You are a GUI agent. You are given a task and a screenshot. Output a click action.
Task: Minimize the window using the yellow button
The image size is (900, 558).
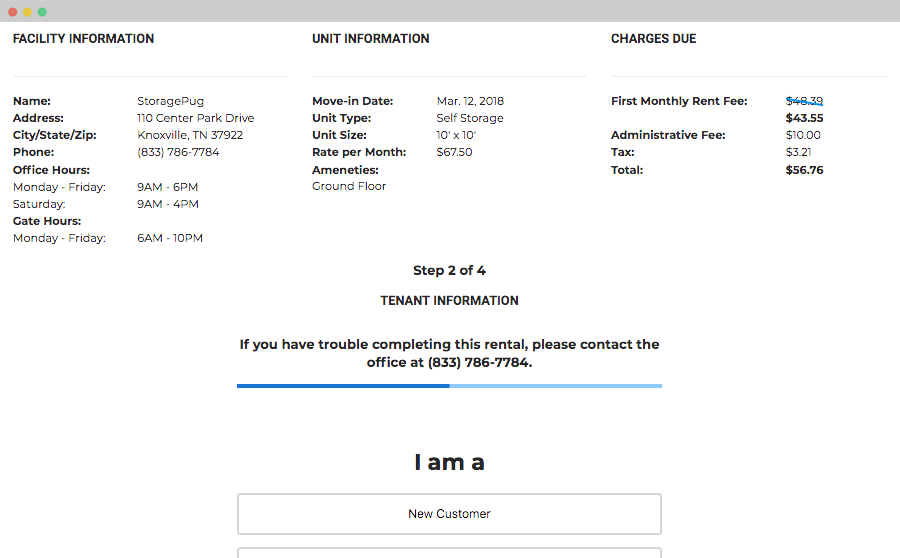[x=28, y=12]
